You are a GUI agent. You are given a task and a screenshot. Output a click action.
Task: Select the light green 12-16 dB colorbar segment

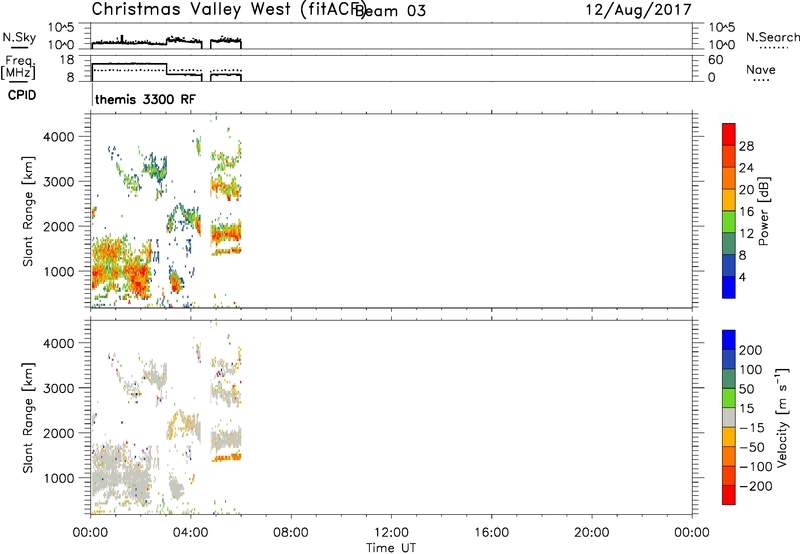[x=729, y=221]
